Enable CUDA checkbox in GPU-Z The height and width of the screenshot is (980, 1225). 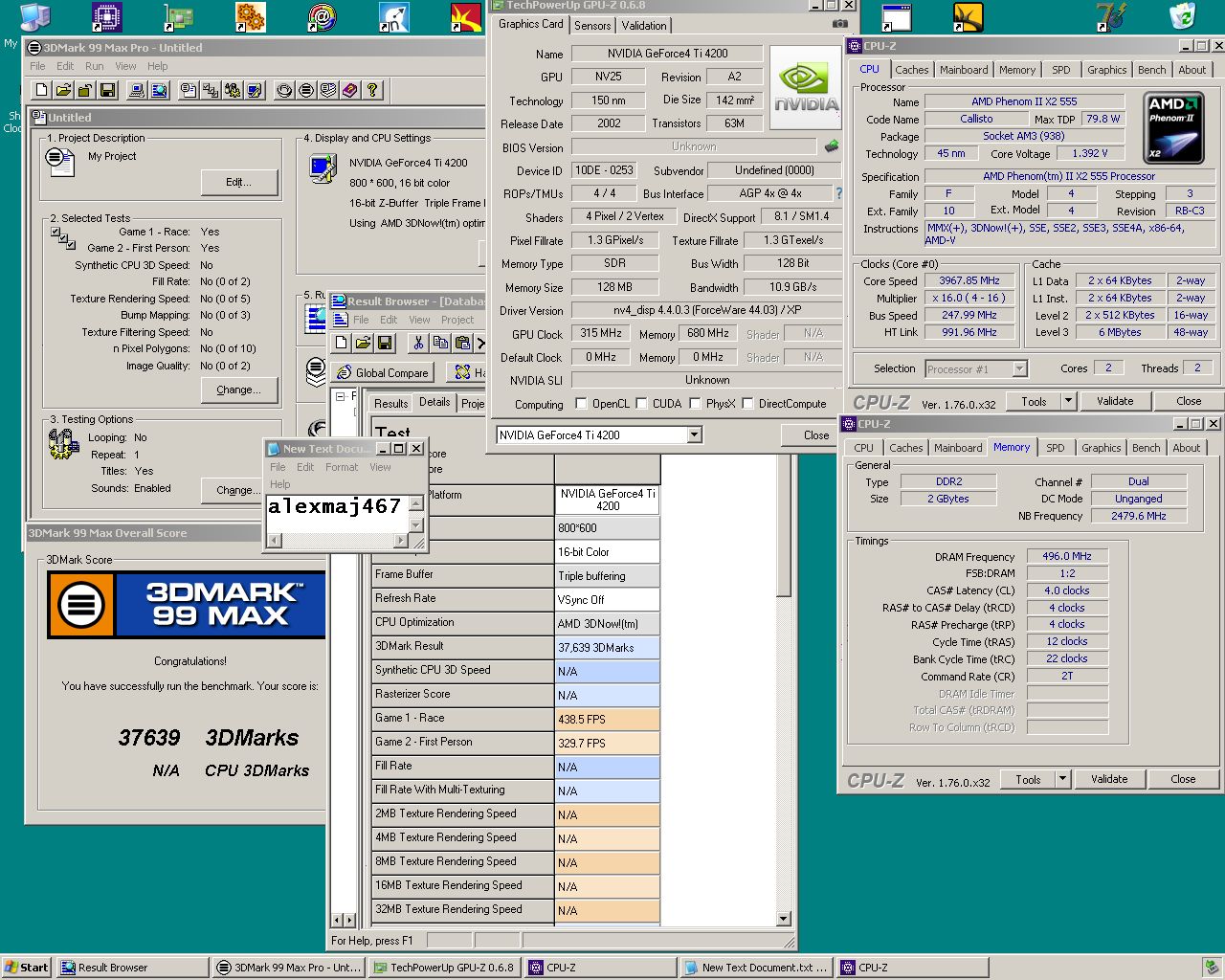(641, 404)
